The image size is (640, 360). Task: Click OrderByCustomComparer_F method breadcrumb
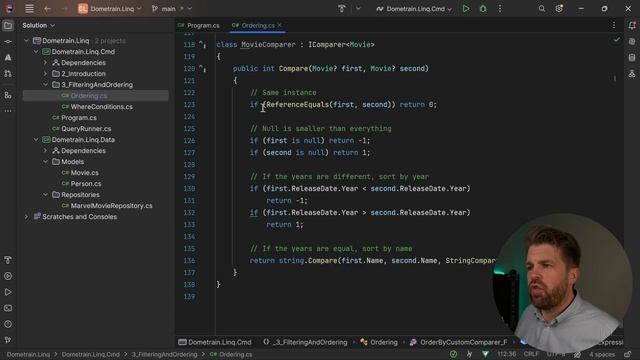pos(459,342)
